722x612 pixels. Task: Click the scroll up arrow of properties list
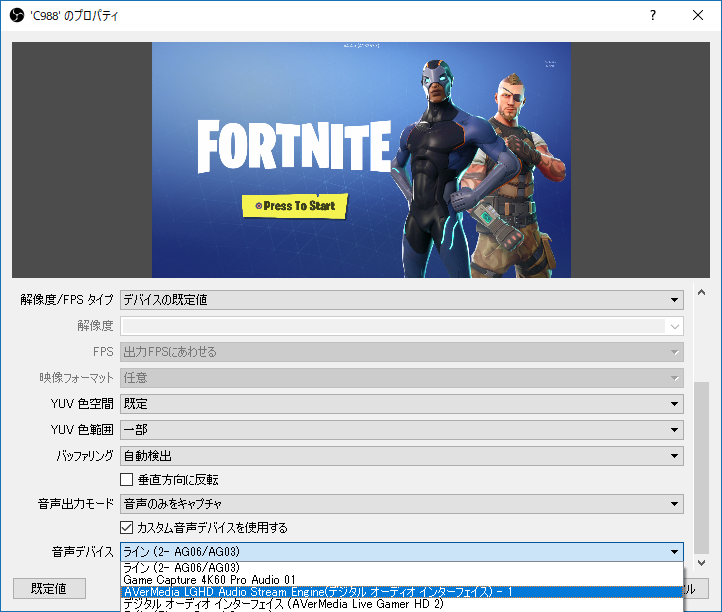pyautogui.click(x=701, y=292)
